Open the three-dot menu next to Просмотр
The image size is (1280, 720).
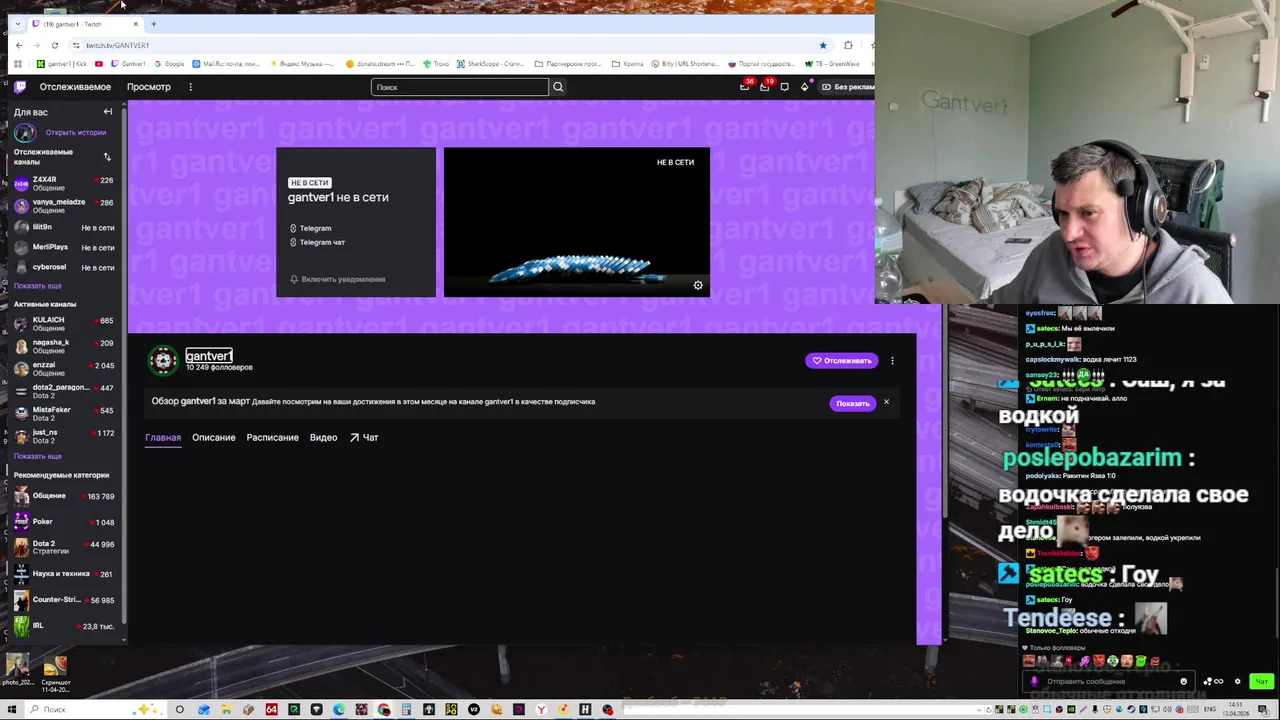point(190,87)
